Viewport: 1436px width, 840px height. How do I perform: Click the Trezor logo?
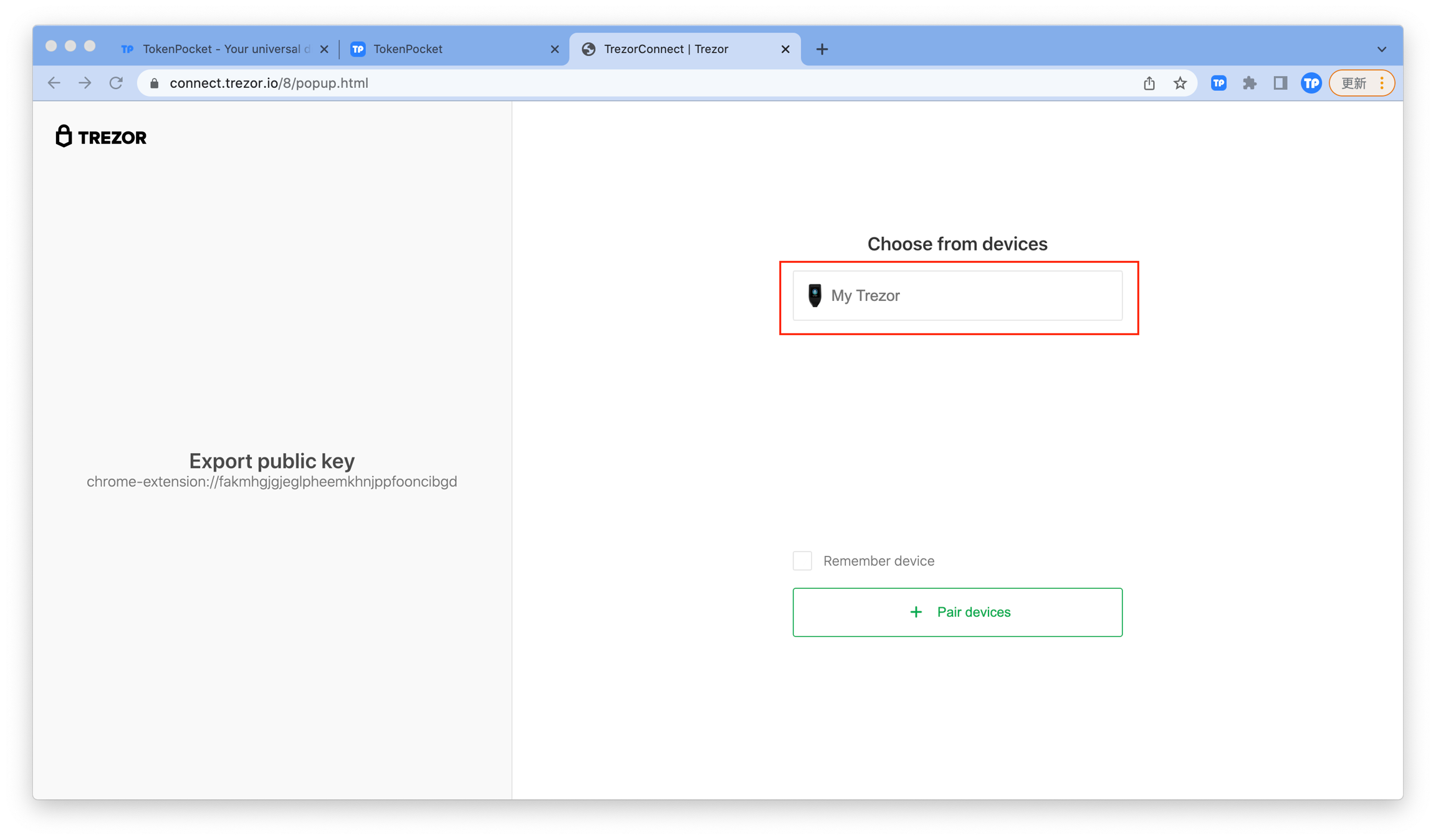click(101, 136)
